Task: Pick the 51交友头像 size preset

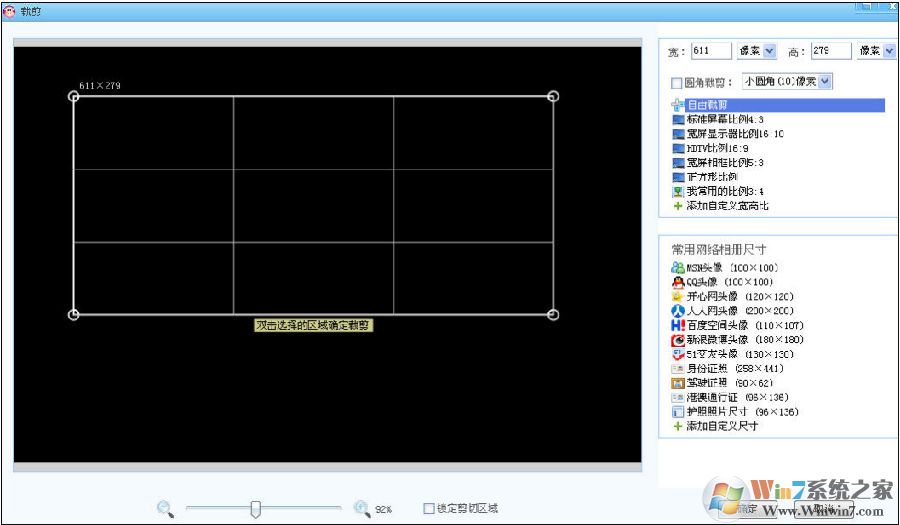Action: click(723, 354)
